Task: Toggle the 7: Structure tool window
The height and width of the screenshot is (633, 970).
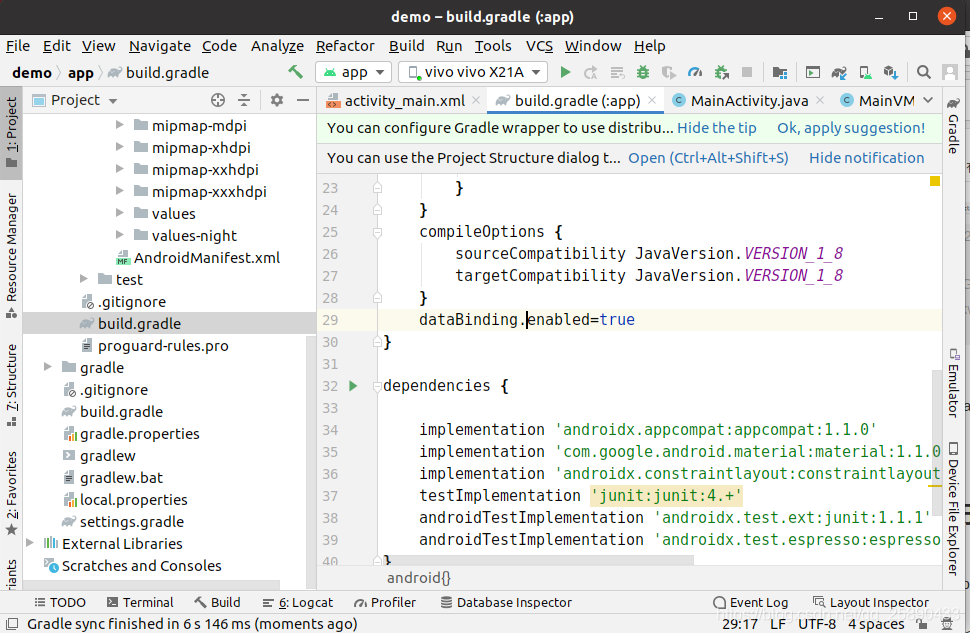Action: 11,385
